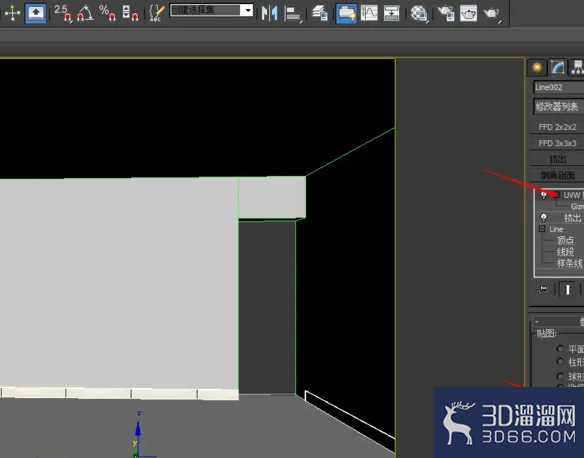Select the 球形 mapping radio button

pyautogui.click(x=560, y=376)
